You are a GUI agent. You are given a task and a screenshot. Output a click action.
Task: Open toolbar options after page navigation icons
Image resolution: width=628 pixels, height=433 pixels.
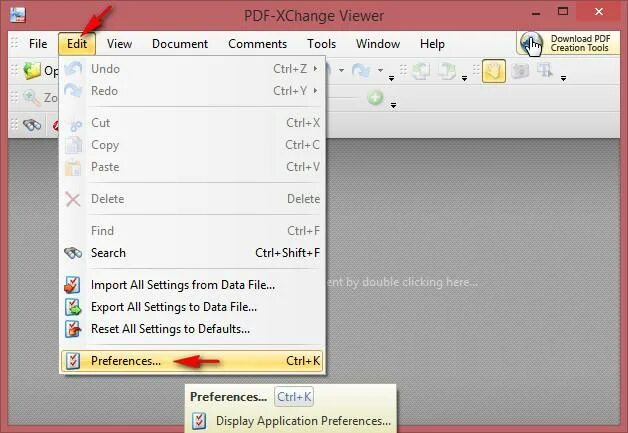[464, 79]
